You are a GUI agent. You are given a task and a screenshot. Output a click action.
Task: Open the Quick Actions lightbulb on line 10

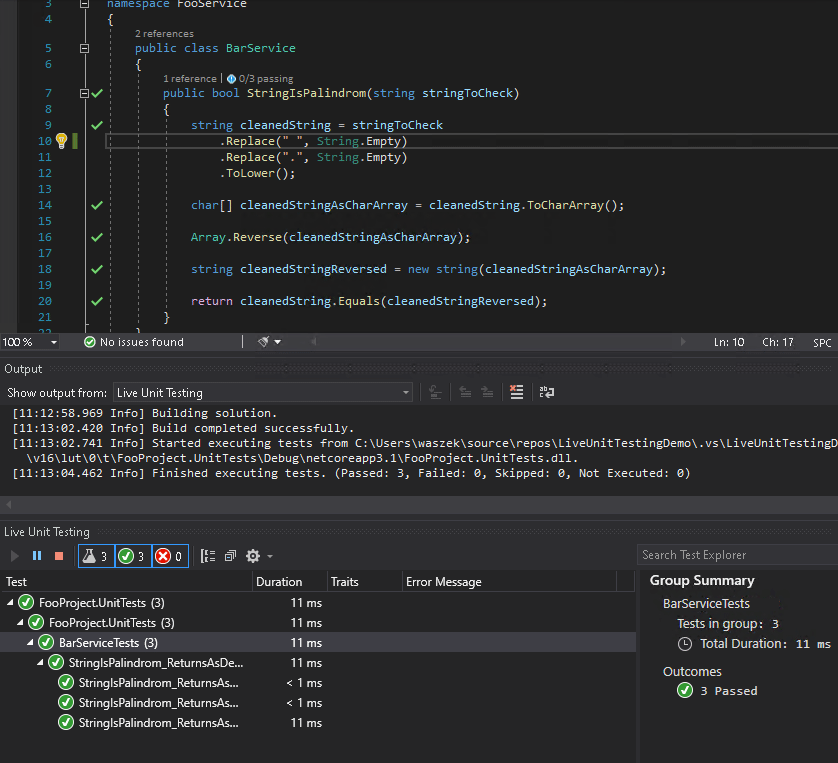click(x=62, y=141)
